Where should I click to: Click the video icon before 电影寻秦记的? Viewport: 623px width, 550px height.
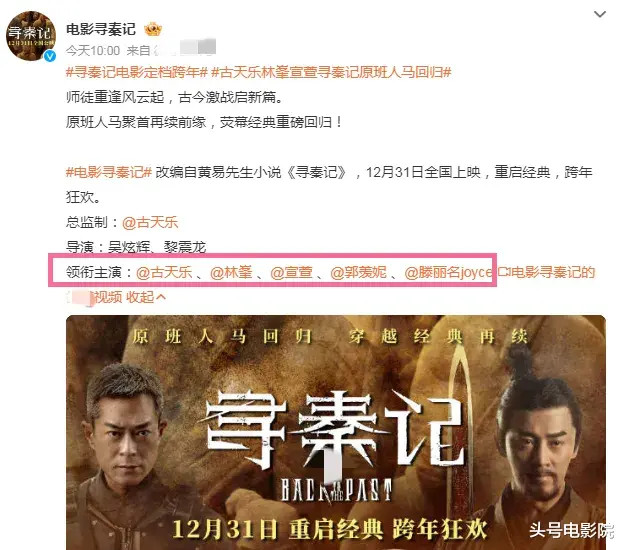pos(504,272)
